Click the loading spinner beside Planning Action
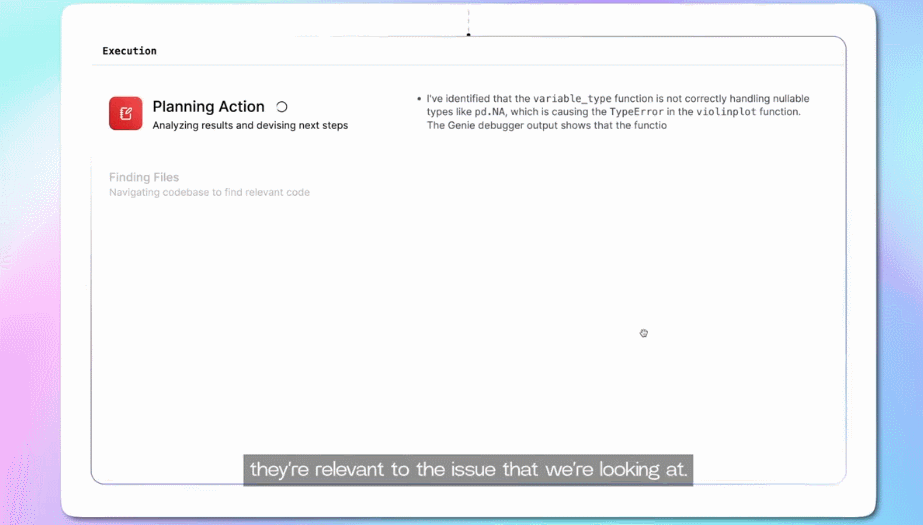Viewport: 923px width, 525px height. click(282, 107)
